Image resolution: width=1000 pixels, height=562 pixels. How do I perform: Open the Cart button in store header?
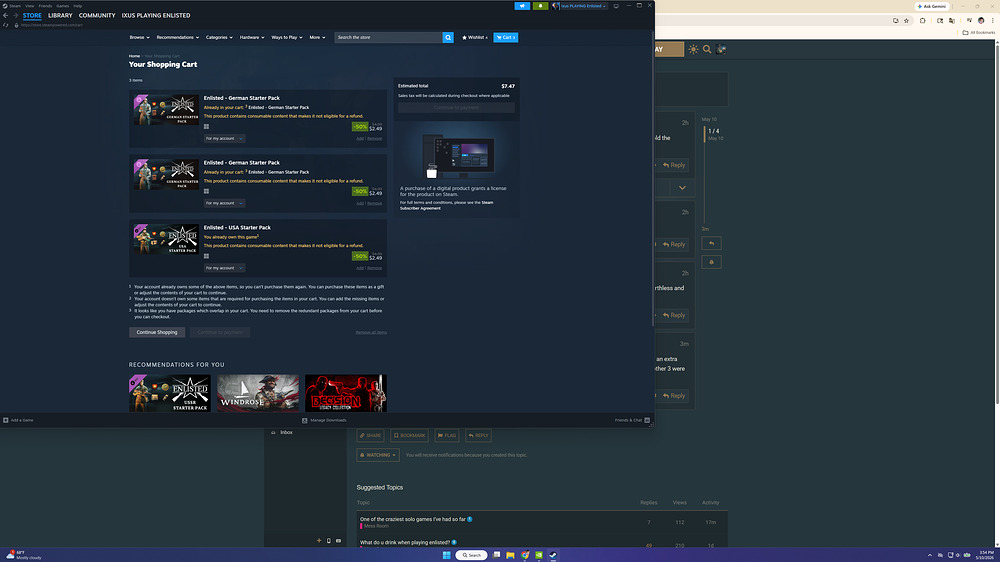(506, 38)
